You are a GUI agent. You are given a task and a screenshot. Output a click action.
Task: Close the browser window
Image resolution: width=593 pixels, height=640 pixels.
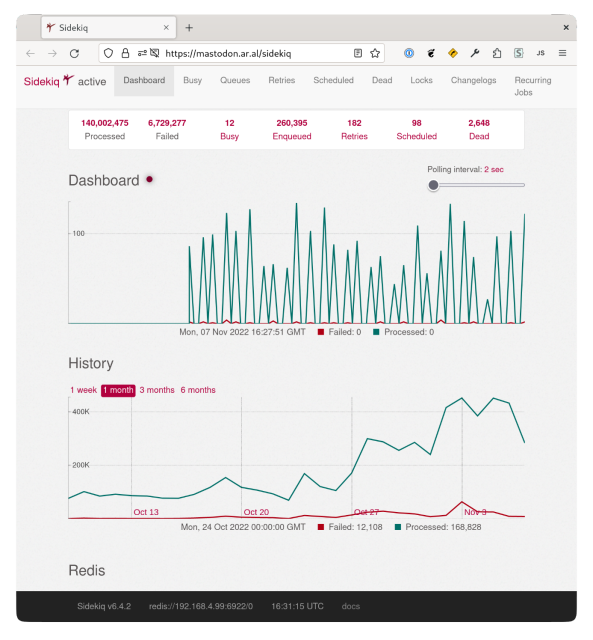coord(566,27)
